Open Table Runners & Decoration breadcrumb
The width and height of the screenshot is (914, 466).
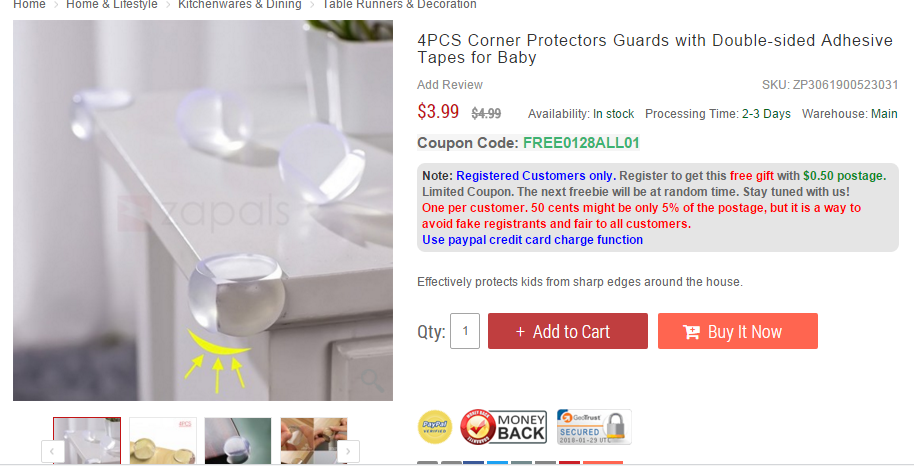(399, 5)
